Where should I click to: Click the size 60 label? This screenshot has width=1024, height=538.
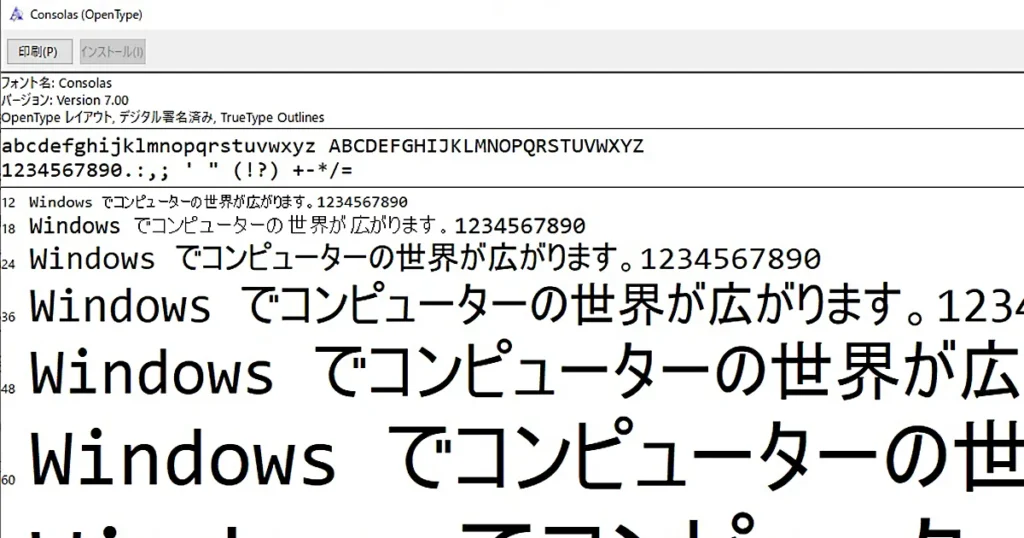click(8, 481)
